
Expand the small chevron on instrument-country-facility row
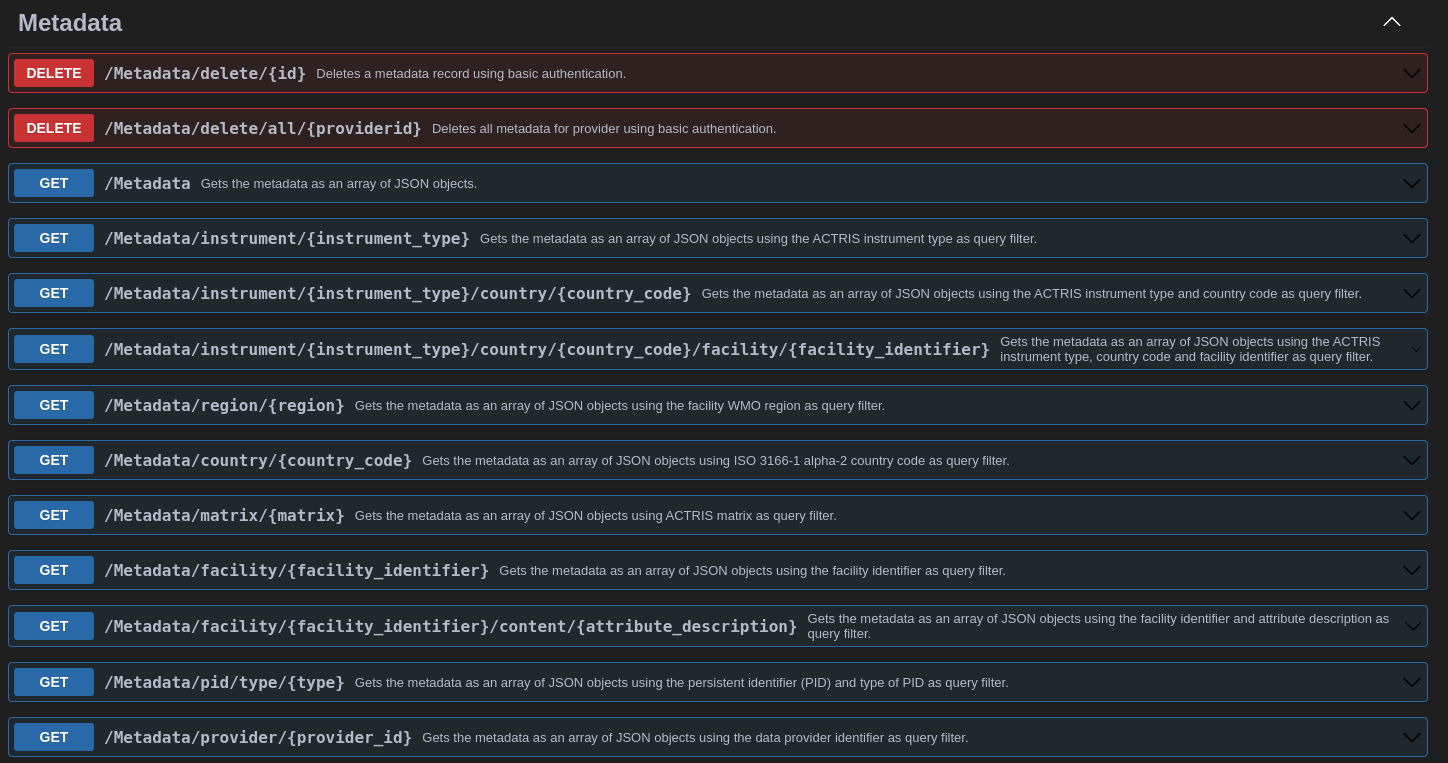pos(1415,349)
